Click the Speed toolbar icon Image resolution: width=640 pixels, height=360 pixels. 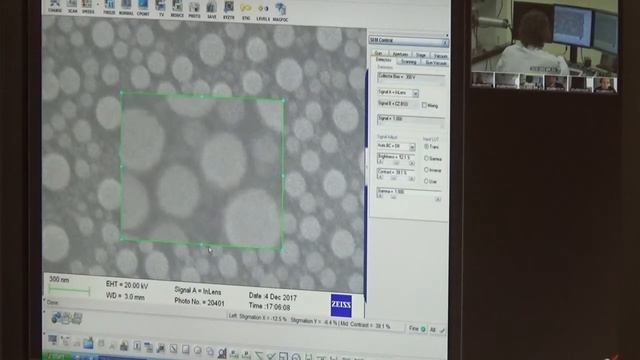(87, 6)
